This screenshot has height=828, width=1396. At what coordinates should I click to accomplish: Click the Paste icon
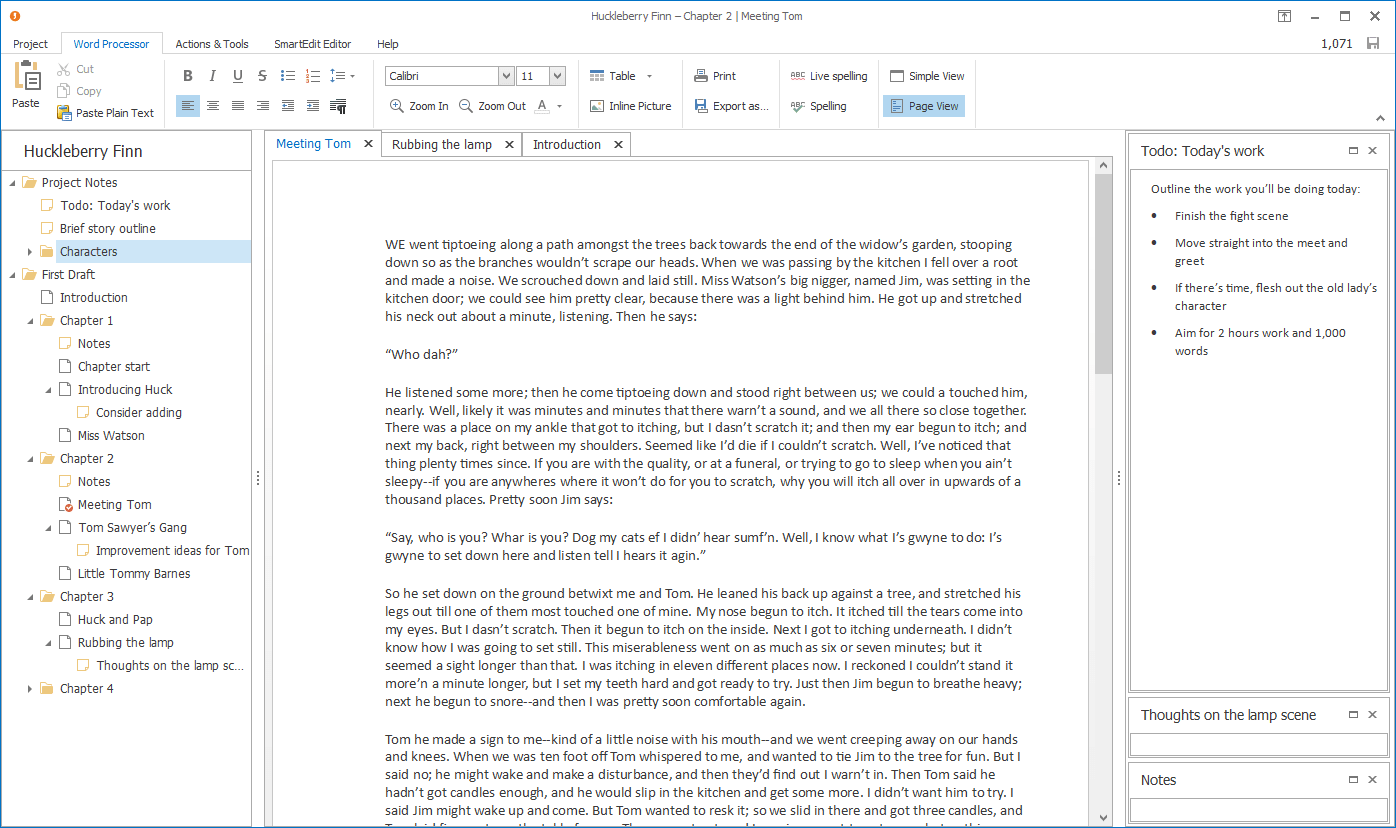(x=26, y=78)
